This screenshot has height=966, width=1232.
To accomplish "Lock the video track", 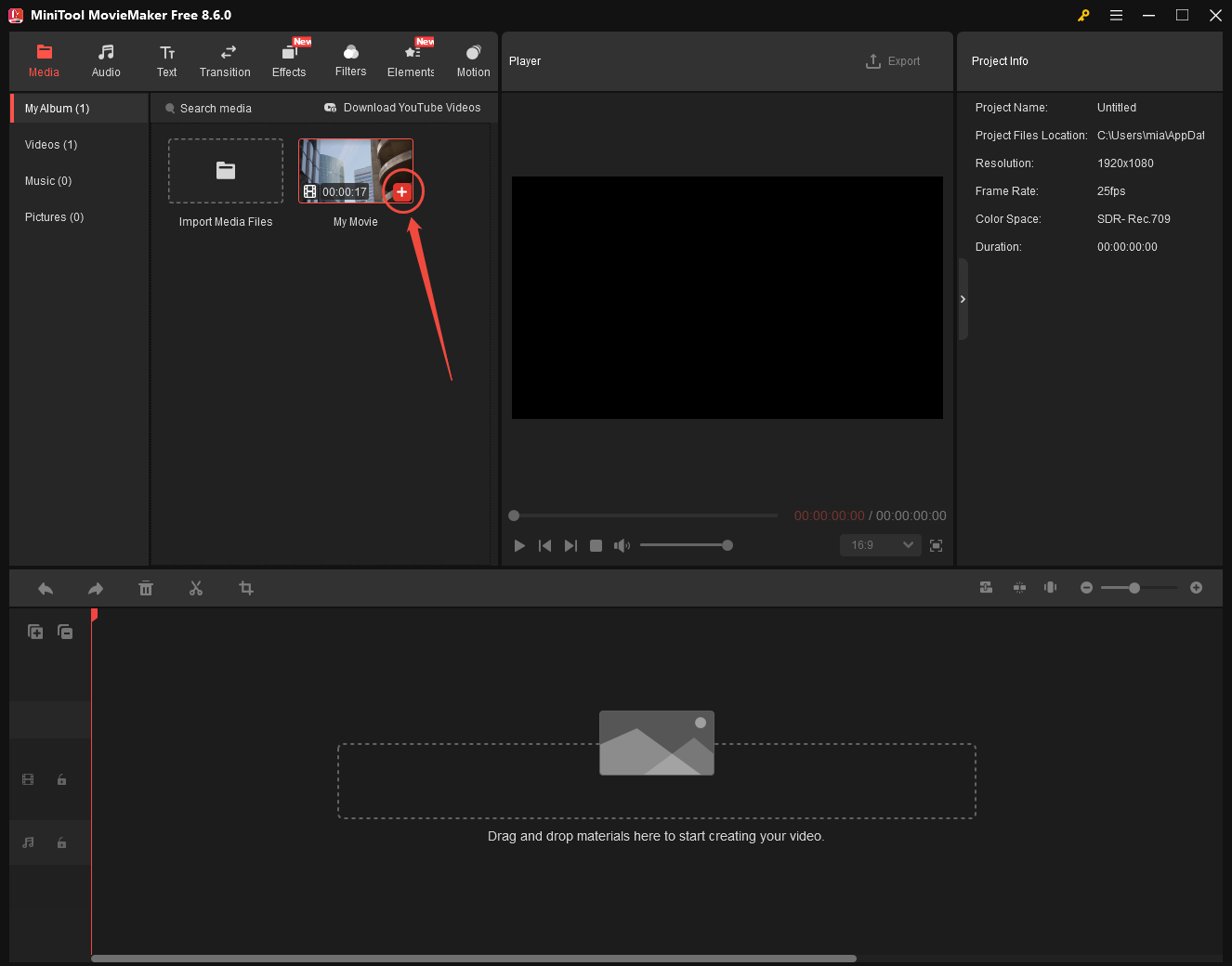I will coord(61,780).
